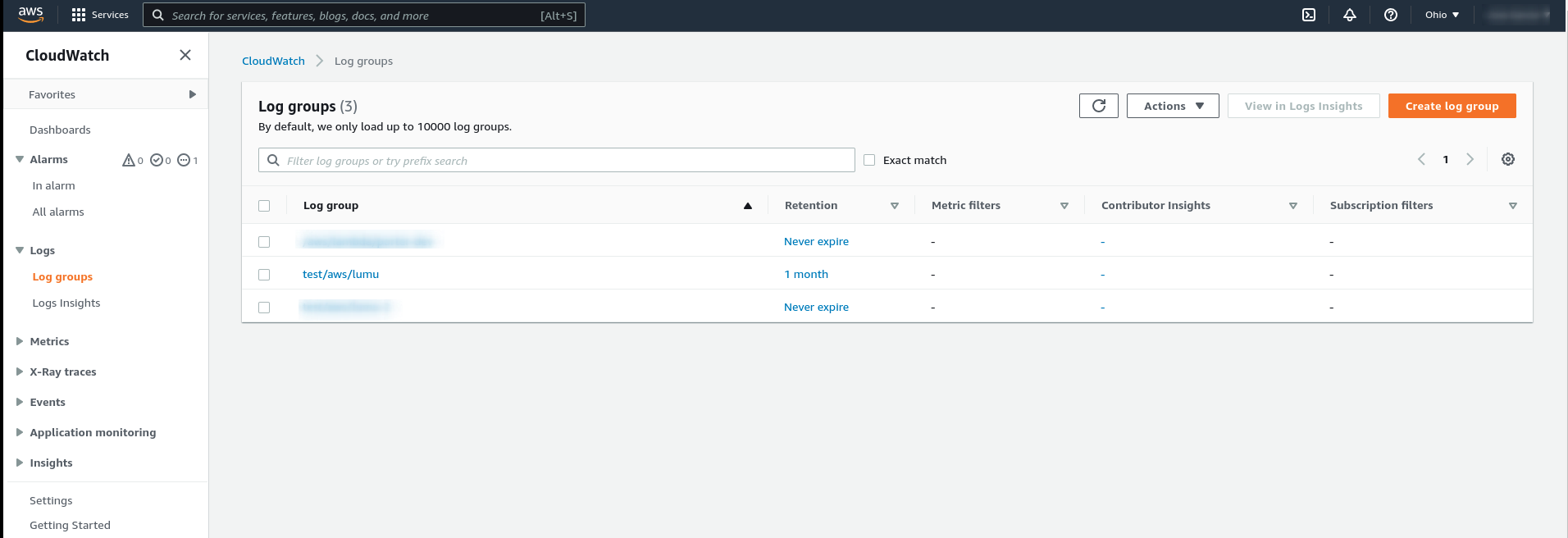The image size is (1568, 538).
Task: Click the refresh log groups button
Action: pos(1098,106)
